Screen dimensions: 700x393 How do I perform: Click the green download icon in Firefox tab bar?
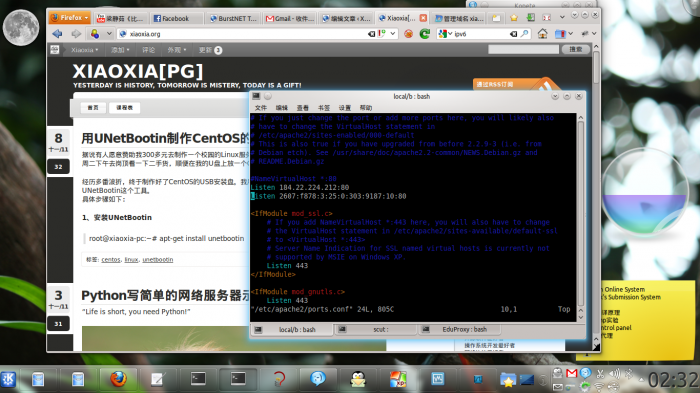(x=530, y=18)
